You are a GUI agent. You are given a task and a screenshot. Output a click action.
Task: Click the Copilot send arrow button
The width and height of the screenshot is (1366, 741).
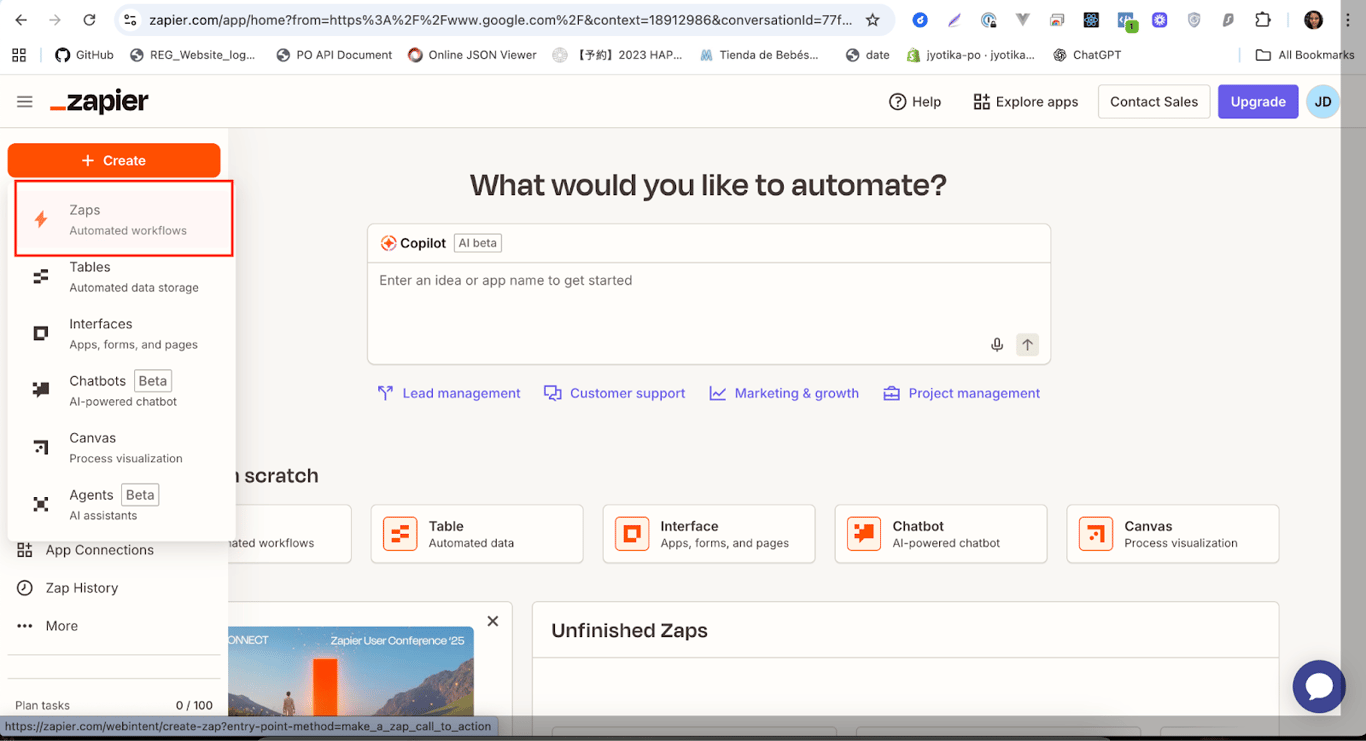click(1027, 345)
